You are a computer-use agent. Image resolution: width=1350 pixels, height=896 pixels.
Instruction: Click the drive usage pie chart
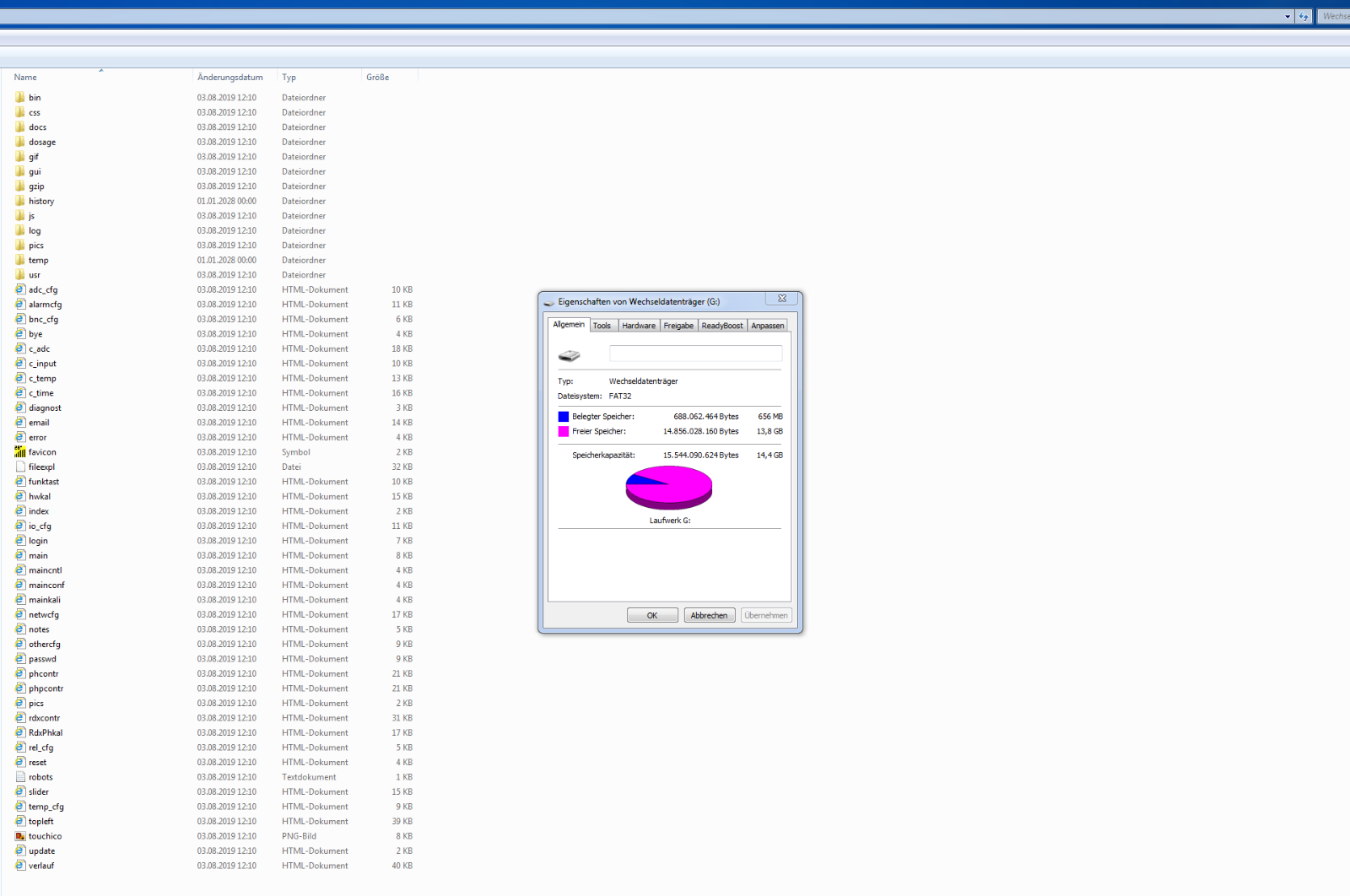(x=669, y=488)
